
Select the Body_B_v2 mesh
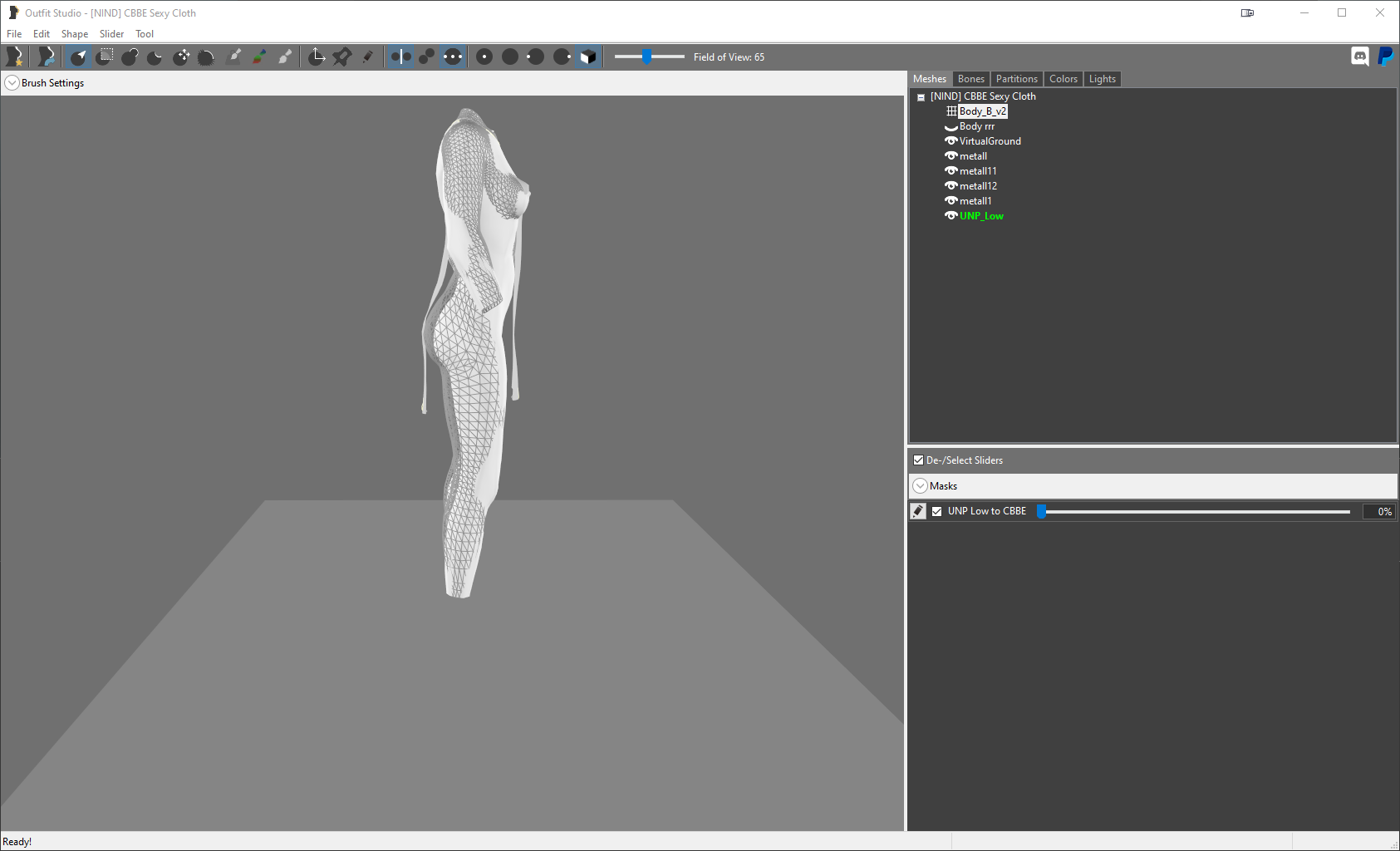982,111
